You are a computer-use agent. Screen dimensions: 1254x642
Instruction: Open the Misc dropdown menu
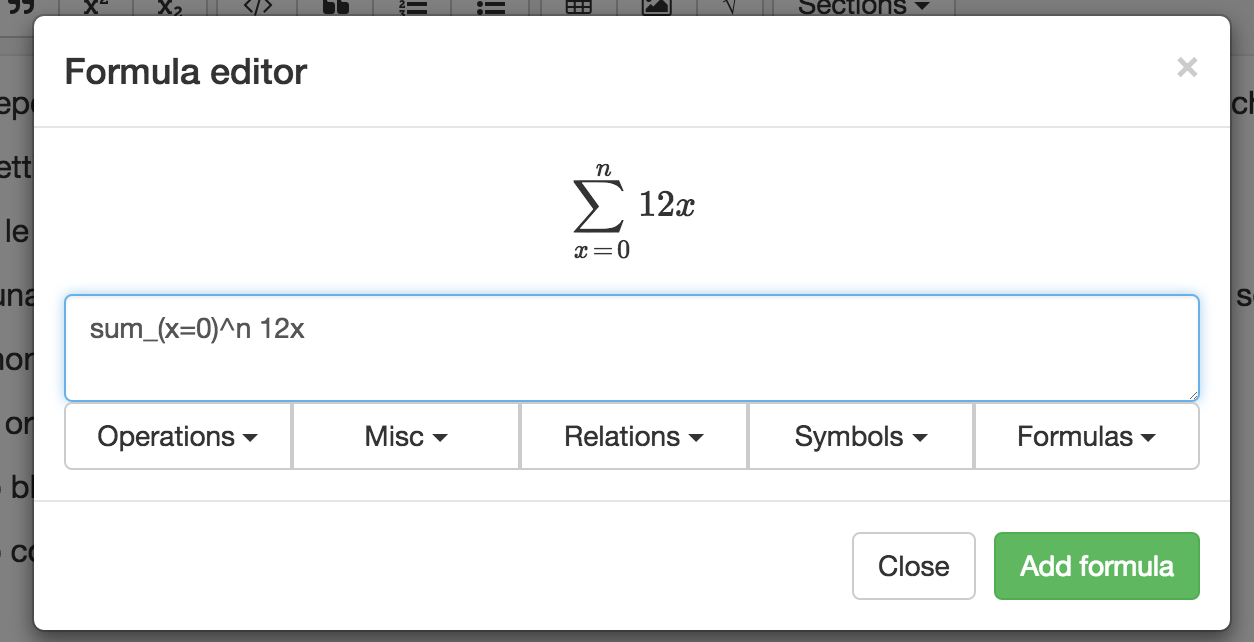point(406,437)
